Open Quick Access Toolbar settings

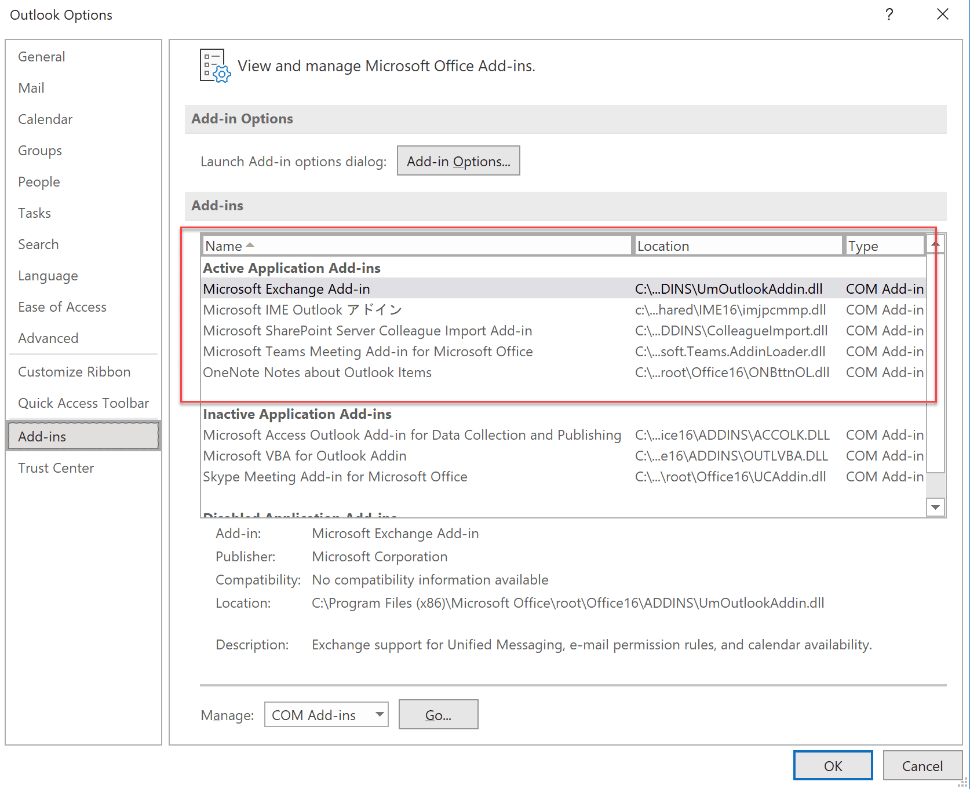pos(84,403)
